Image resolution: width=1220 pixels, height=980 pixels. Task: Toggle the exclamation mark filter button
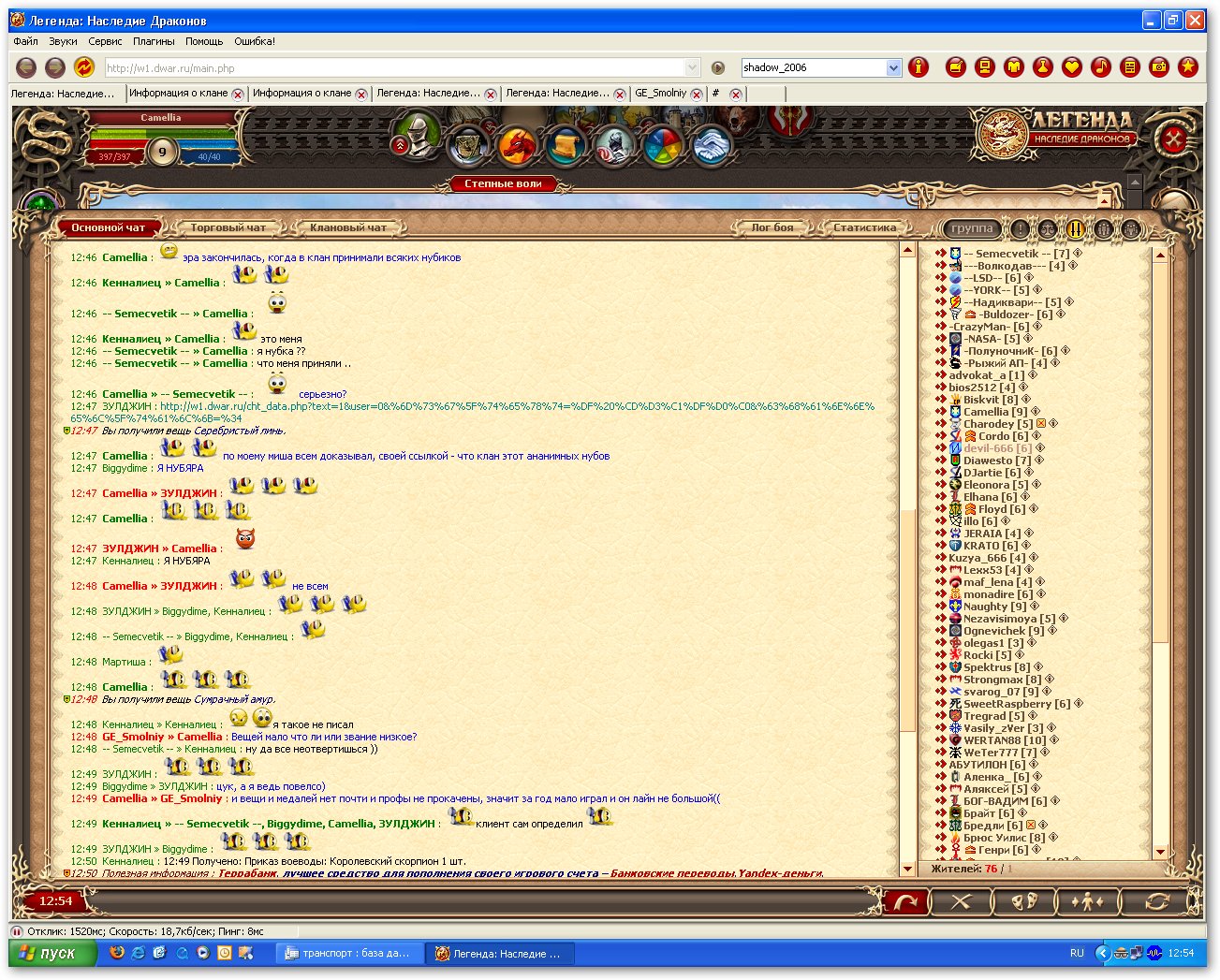[1020, 228]
